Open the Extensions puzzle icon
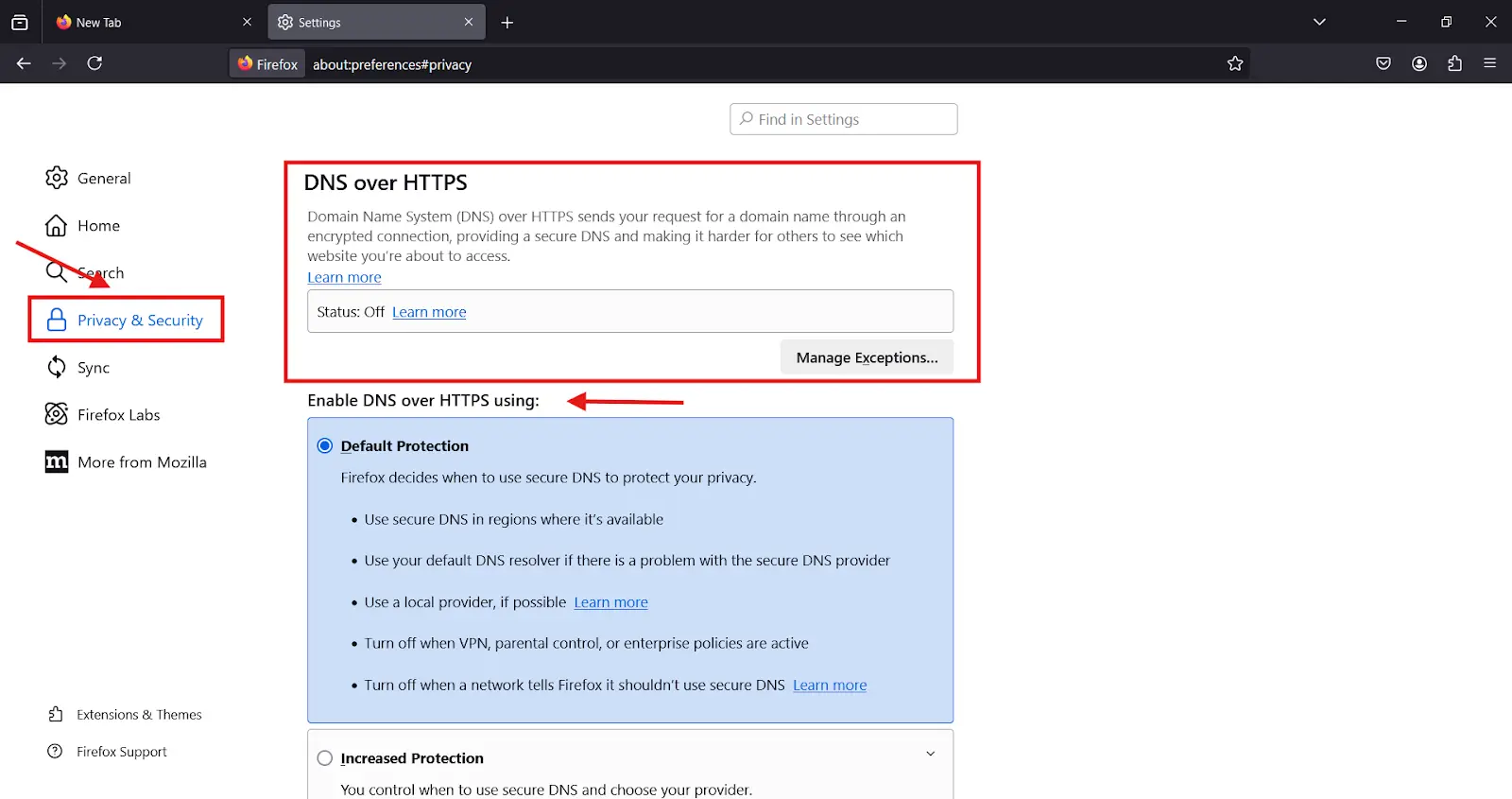The image size is (1512, 799). tap(1454, 63)
